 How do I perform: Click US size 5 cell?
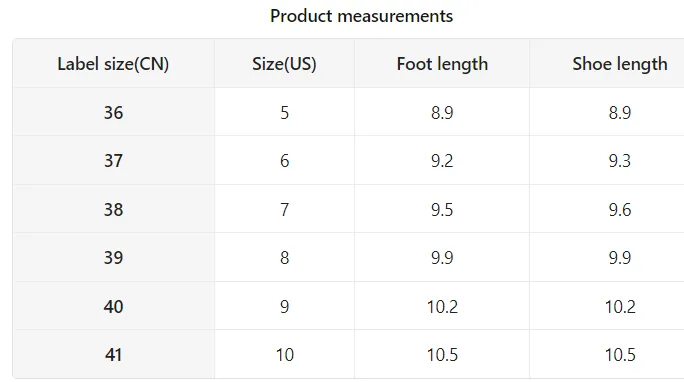(x=284, y=112)
